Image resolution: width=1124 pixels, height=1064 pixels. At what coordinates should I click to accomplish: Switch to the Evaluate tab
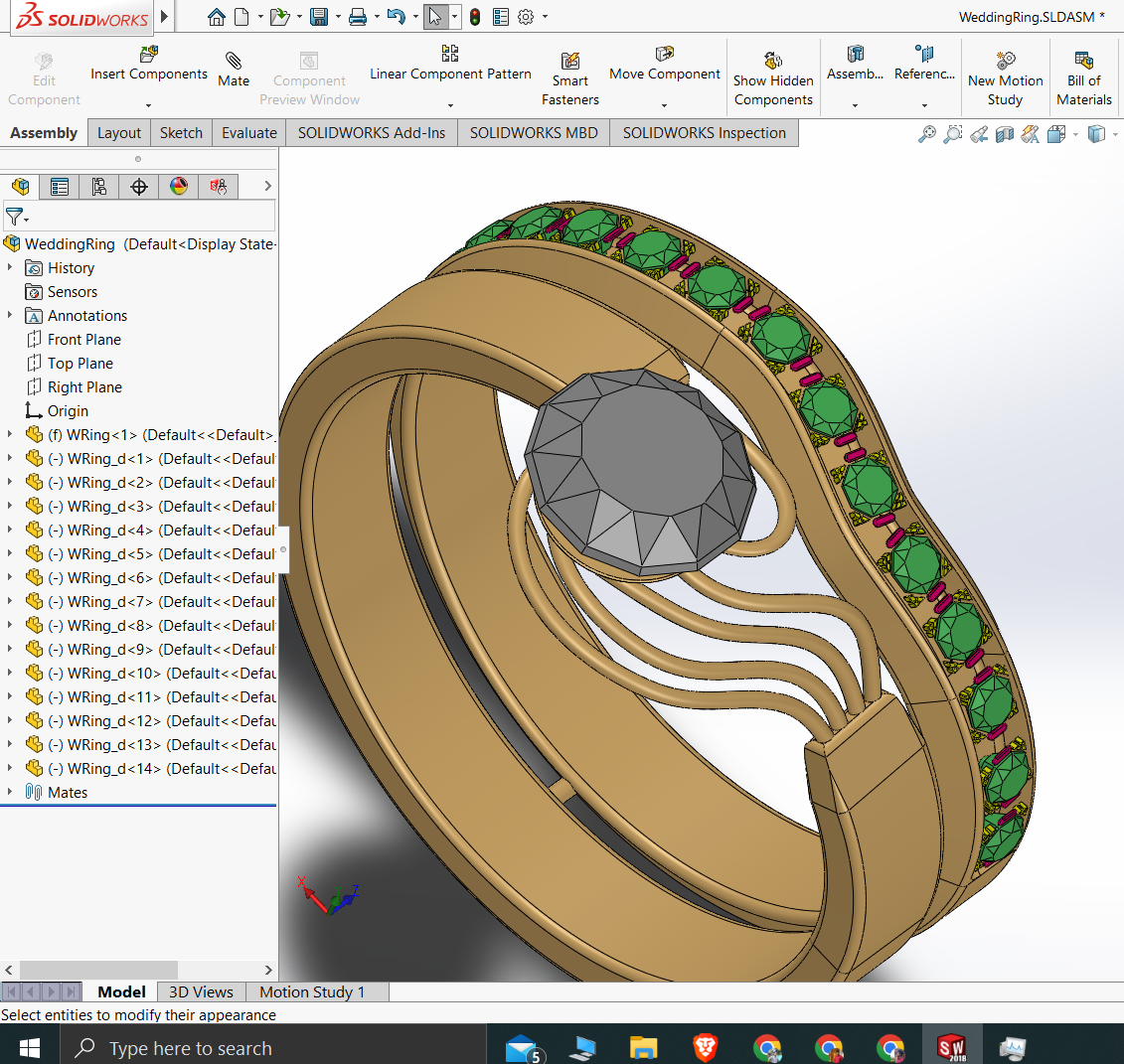(x=248, y=133)
